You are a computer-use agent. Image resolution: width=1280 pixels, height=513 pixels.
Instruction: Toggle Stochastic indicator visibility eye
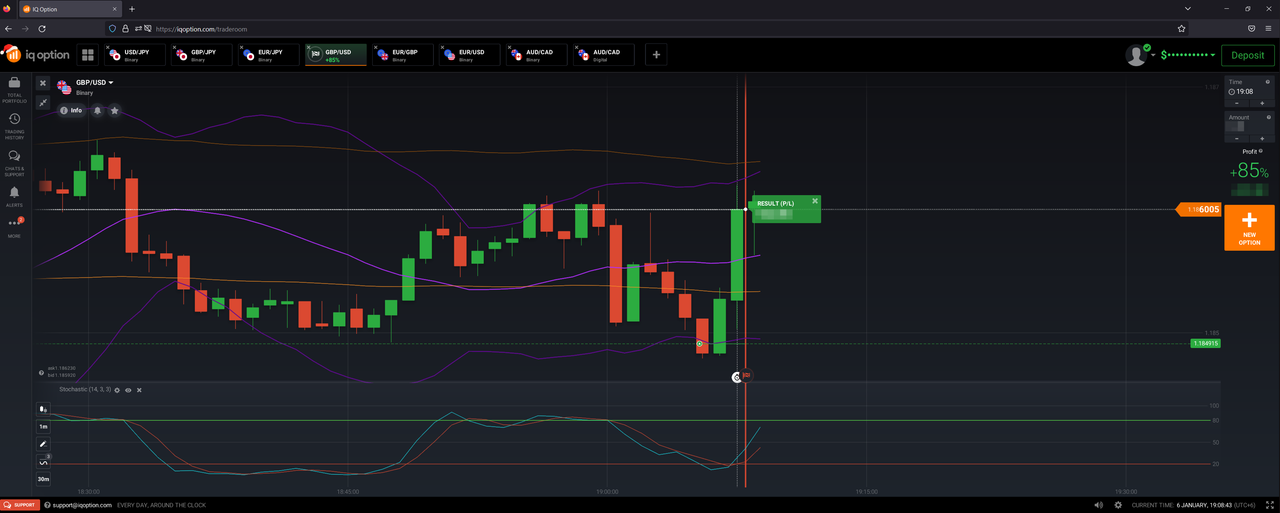click(x=128, y=390)
